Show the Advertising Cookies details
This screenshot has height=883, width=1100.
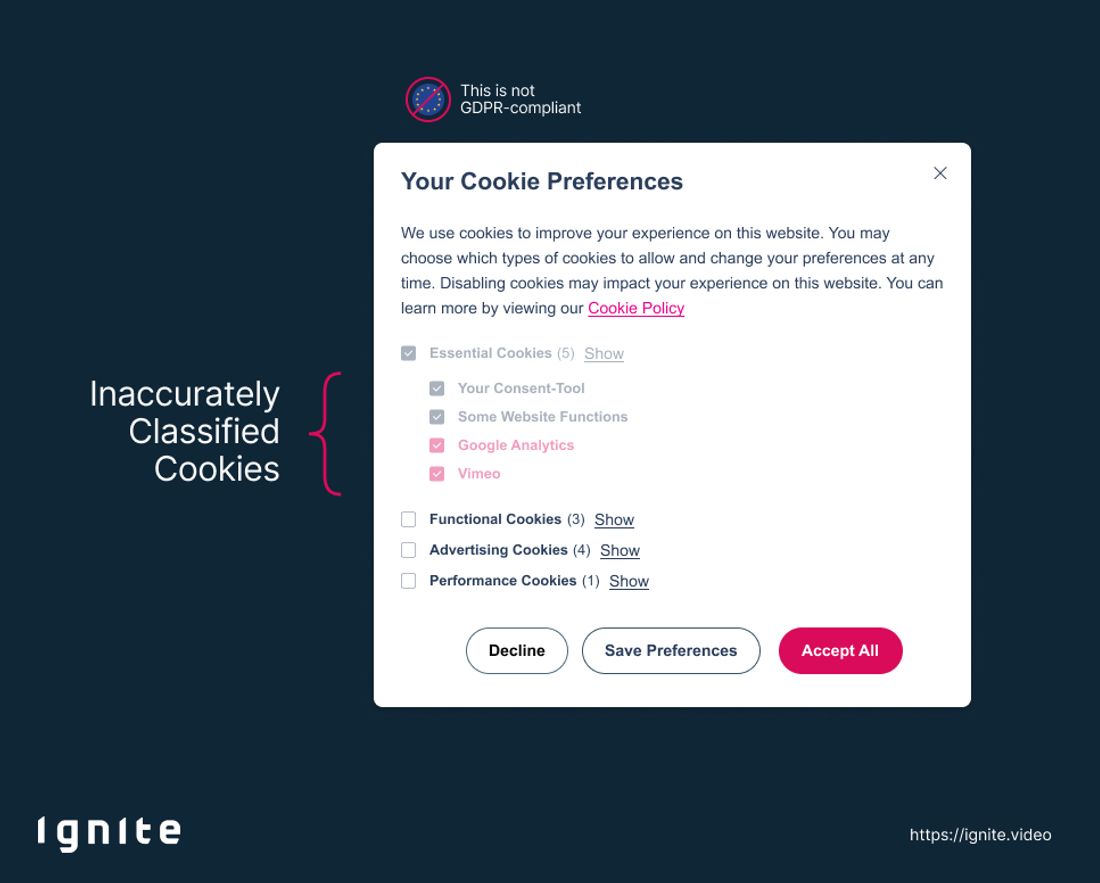pos(620,550)
